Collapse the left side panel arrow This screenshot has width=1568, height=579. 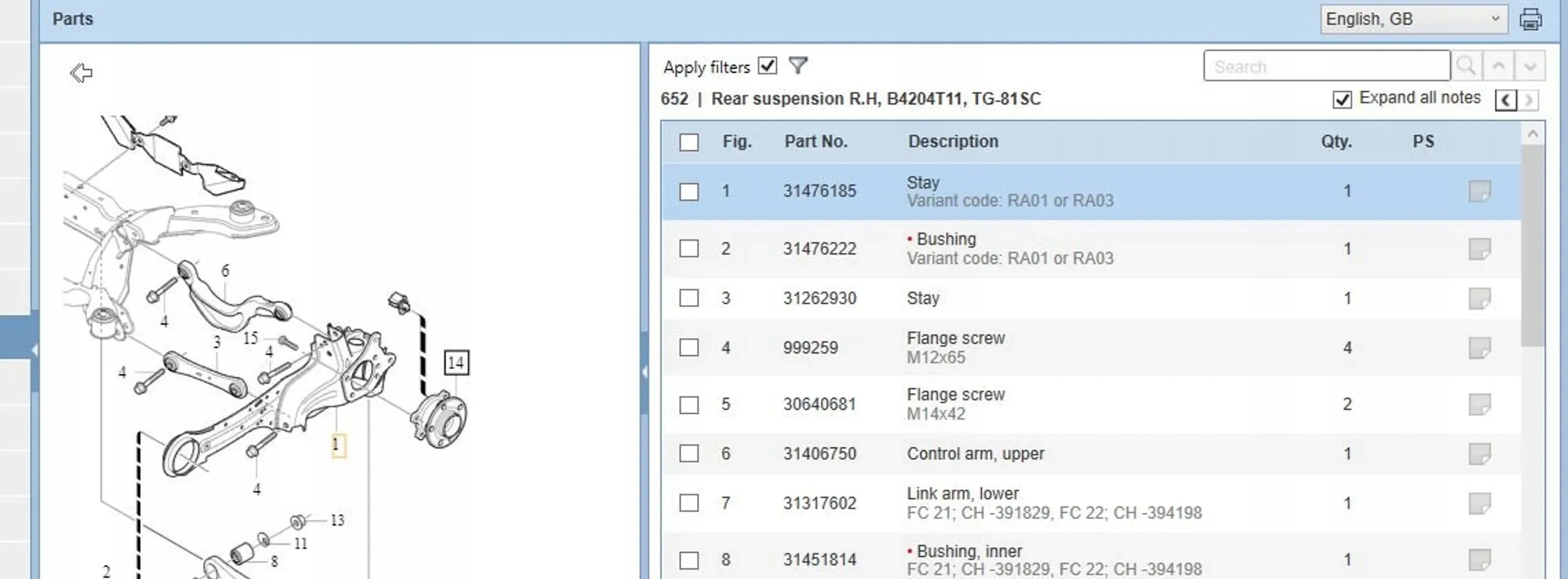pos(34,349)
